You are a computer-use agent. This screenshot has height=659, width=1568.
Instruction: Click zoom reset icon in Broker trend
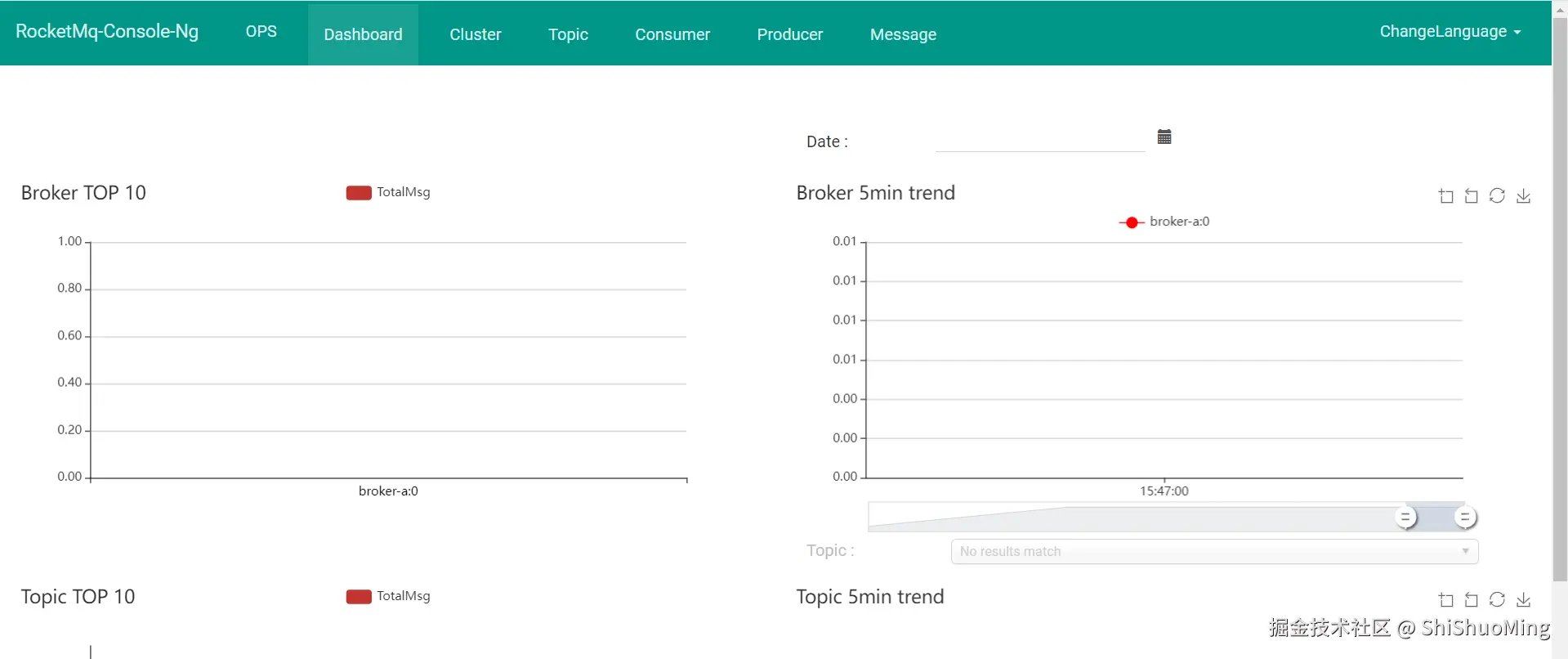[1472, 196]
